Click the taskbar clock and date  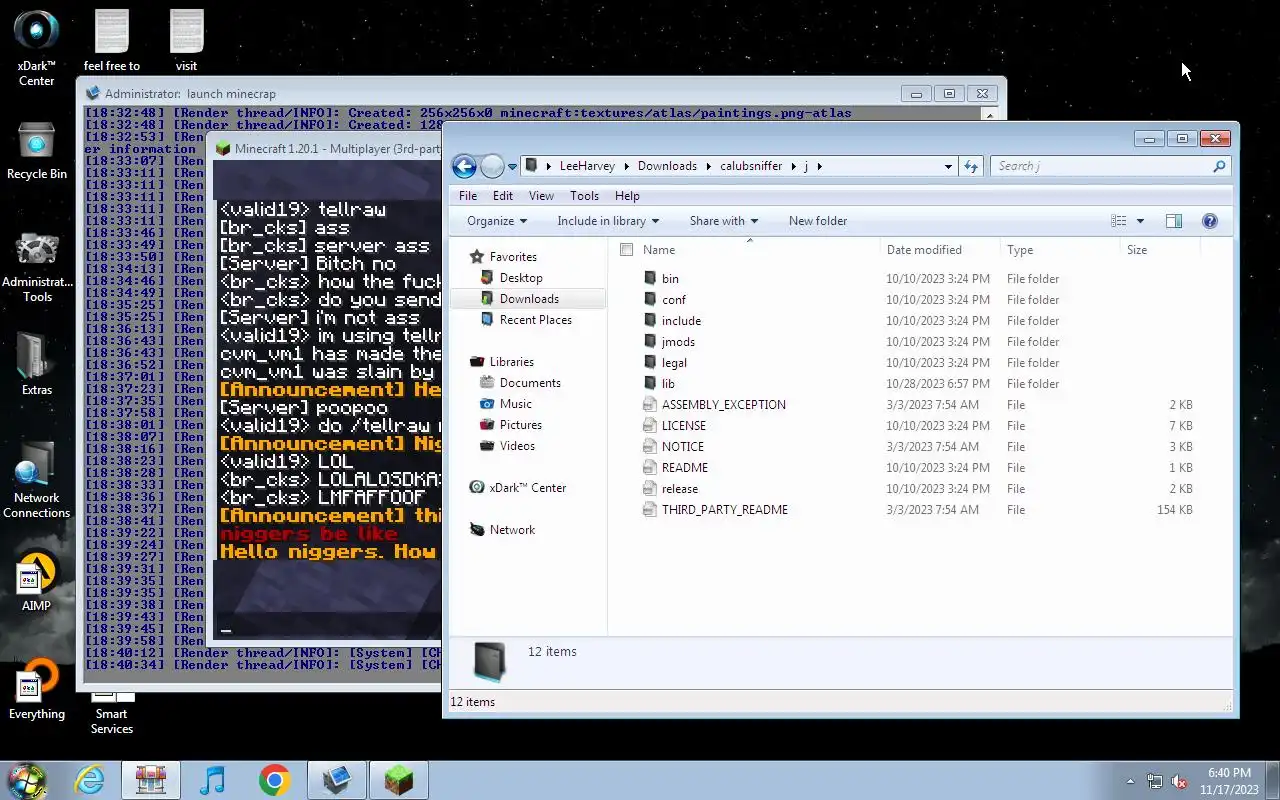(x=1228, y=781)
